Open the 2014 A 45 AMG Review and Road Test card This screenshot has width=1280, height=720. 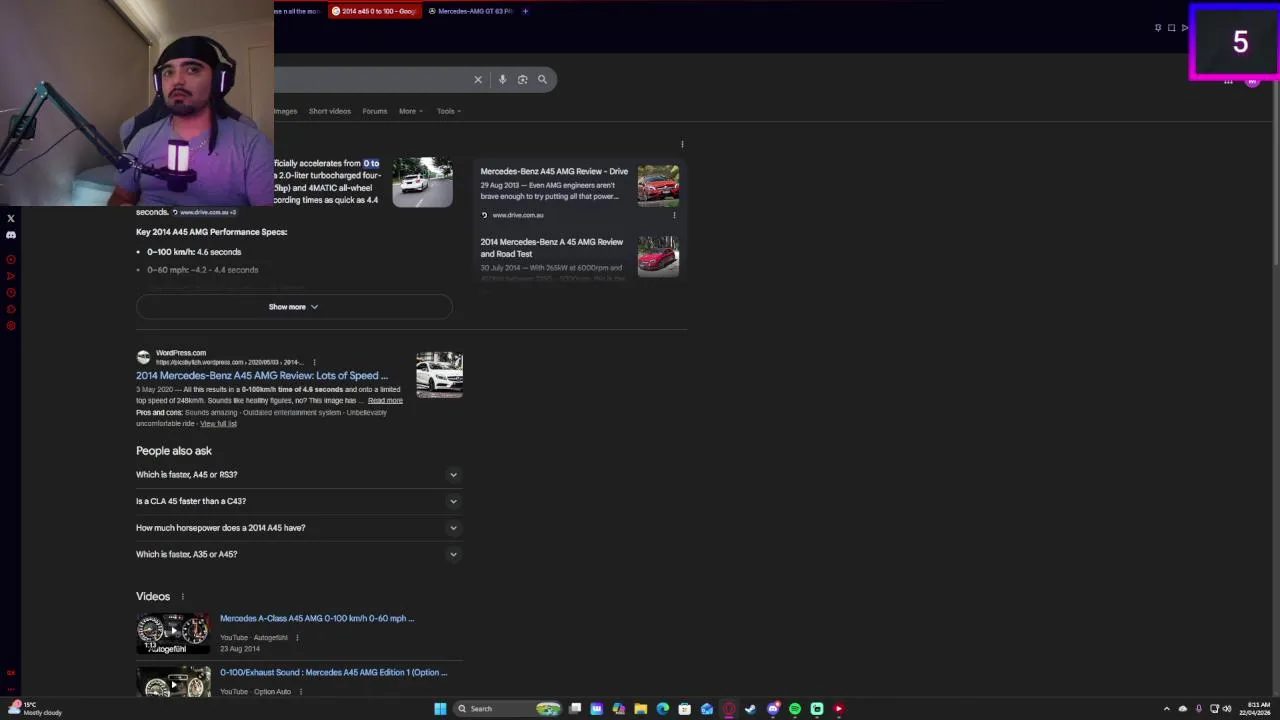tap(552, 248)
